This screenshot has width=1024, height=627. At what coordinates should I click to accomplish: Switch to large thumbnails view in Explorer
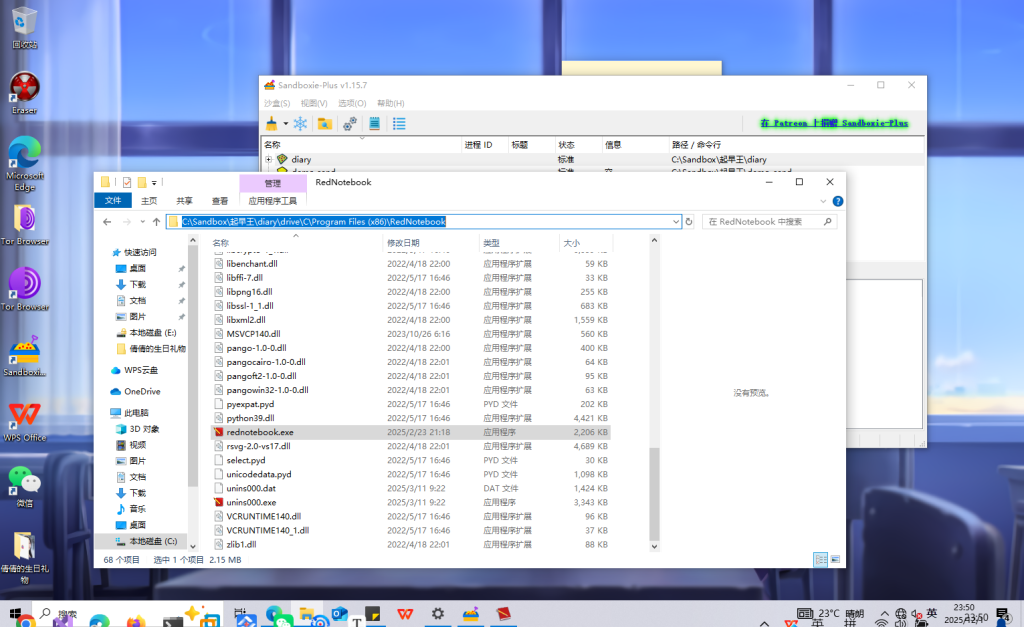click(833, 559)
